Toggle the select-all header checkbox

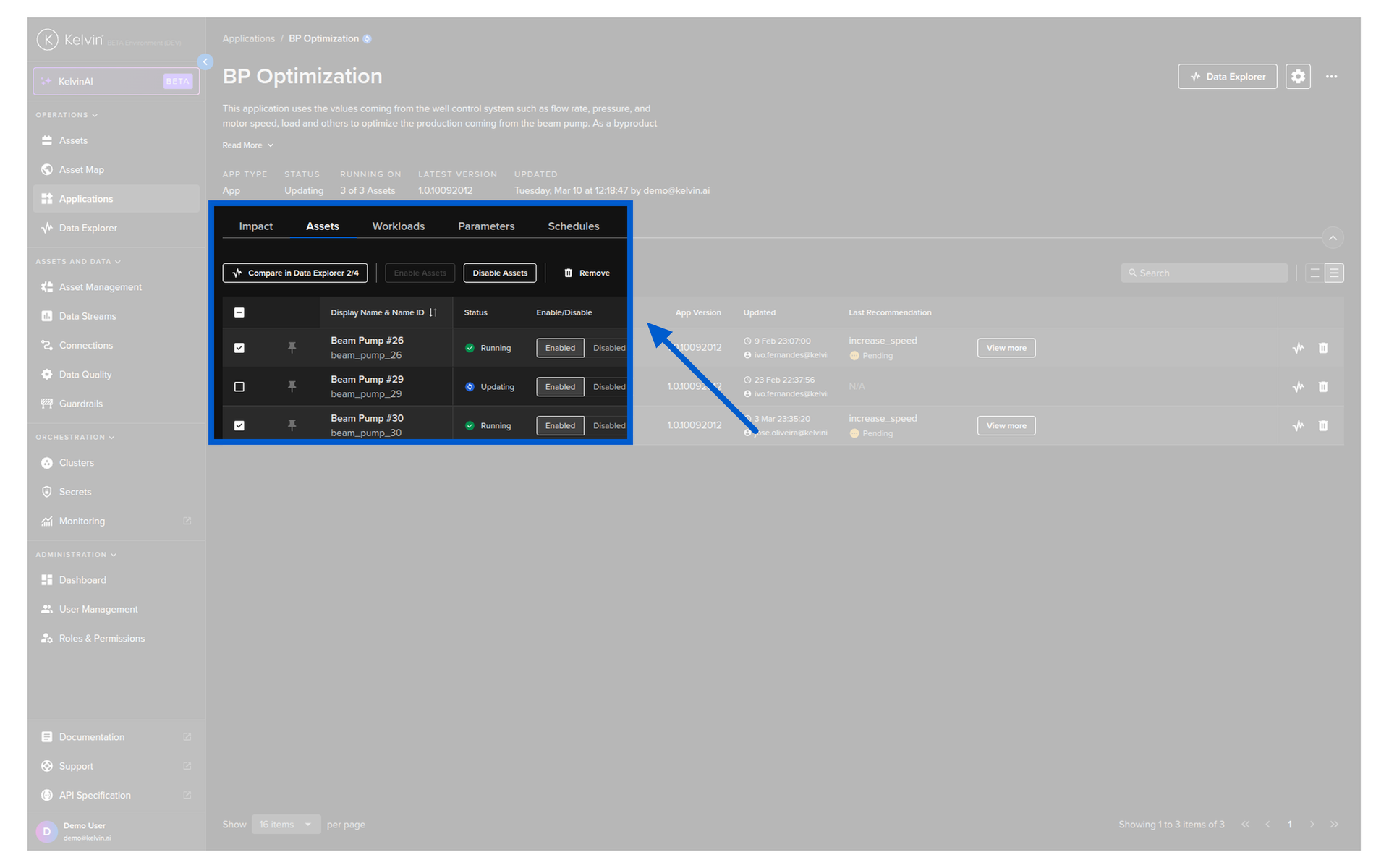239,312
